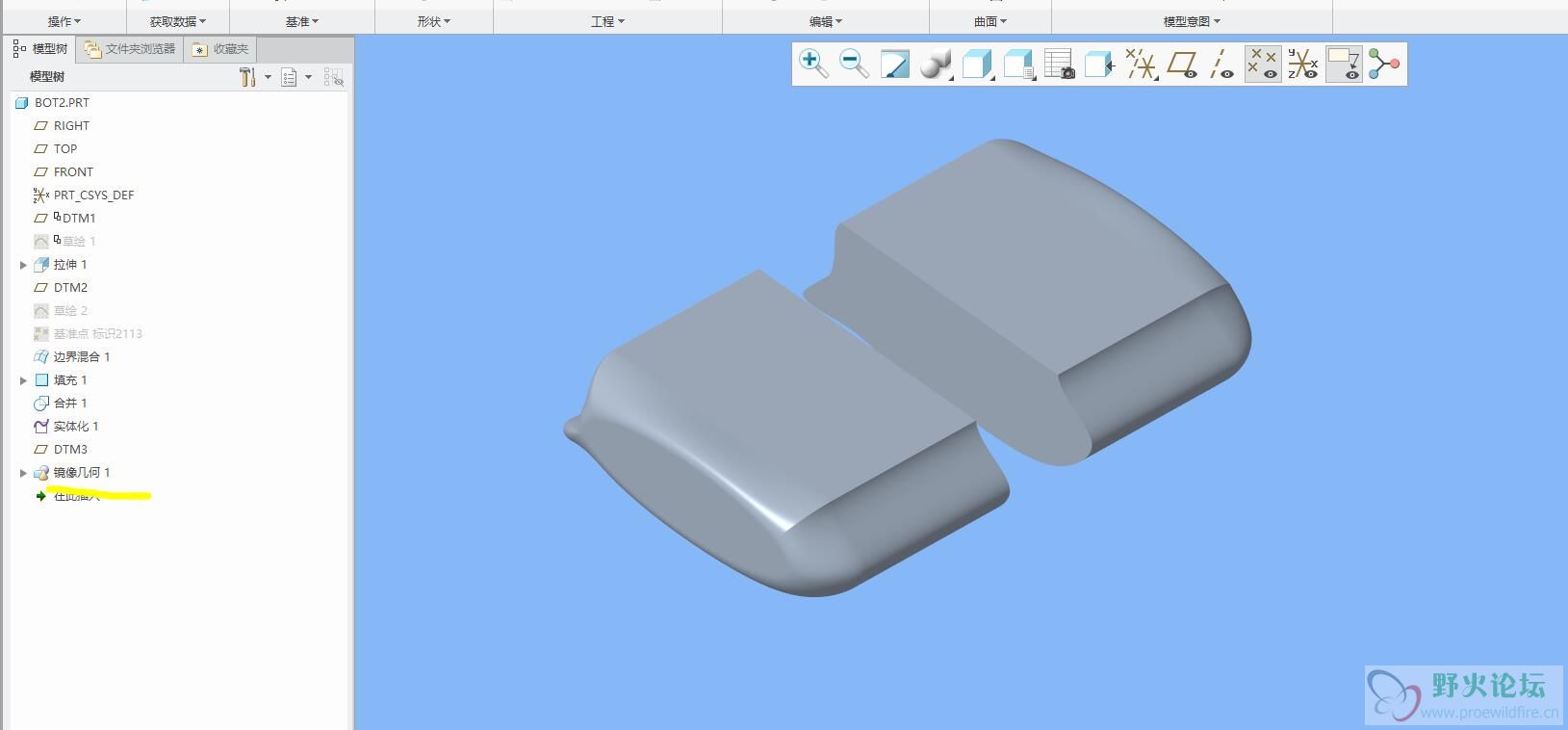Select the DTM3 datum plane
The height and width of the screenshot is (730, 1568).
click(x=70, y=450)
